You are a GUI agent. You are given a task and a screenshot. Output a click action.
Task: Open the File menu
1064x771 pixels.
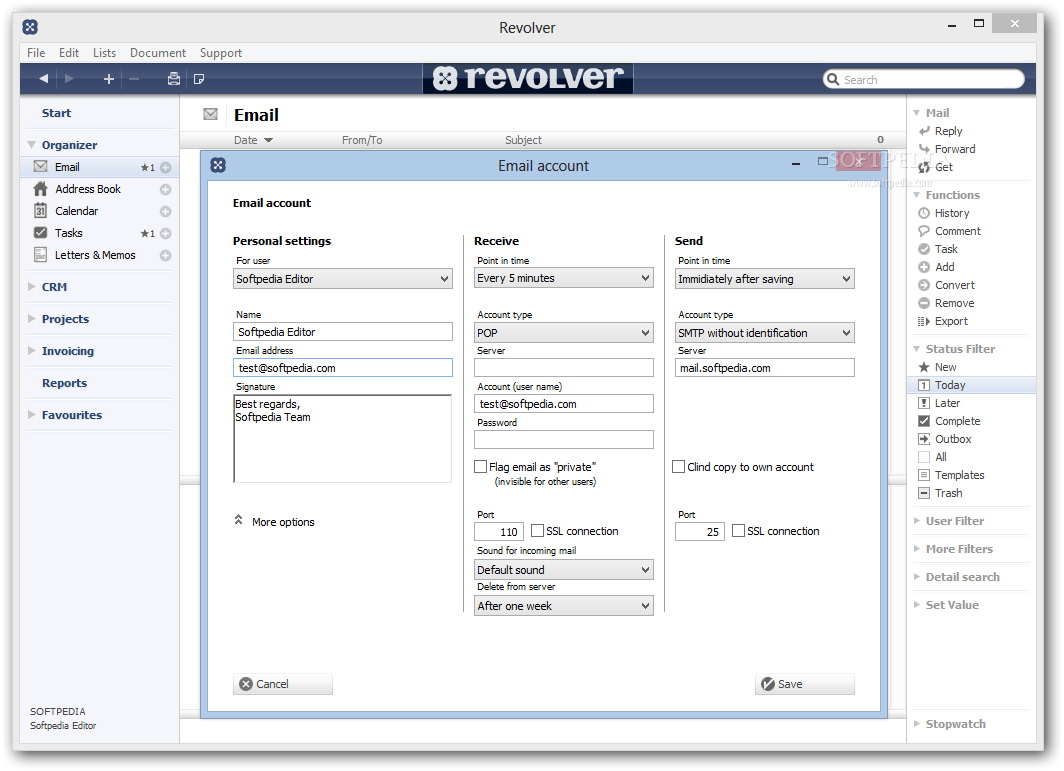tap(36, 53)
